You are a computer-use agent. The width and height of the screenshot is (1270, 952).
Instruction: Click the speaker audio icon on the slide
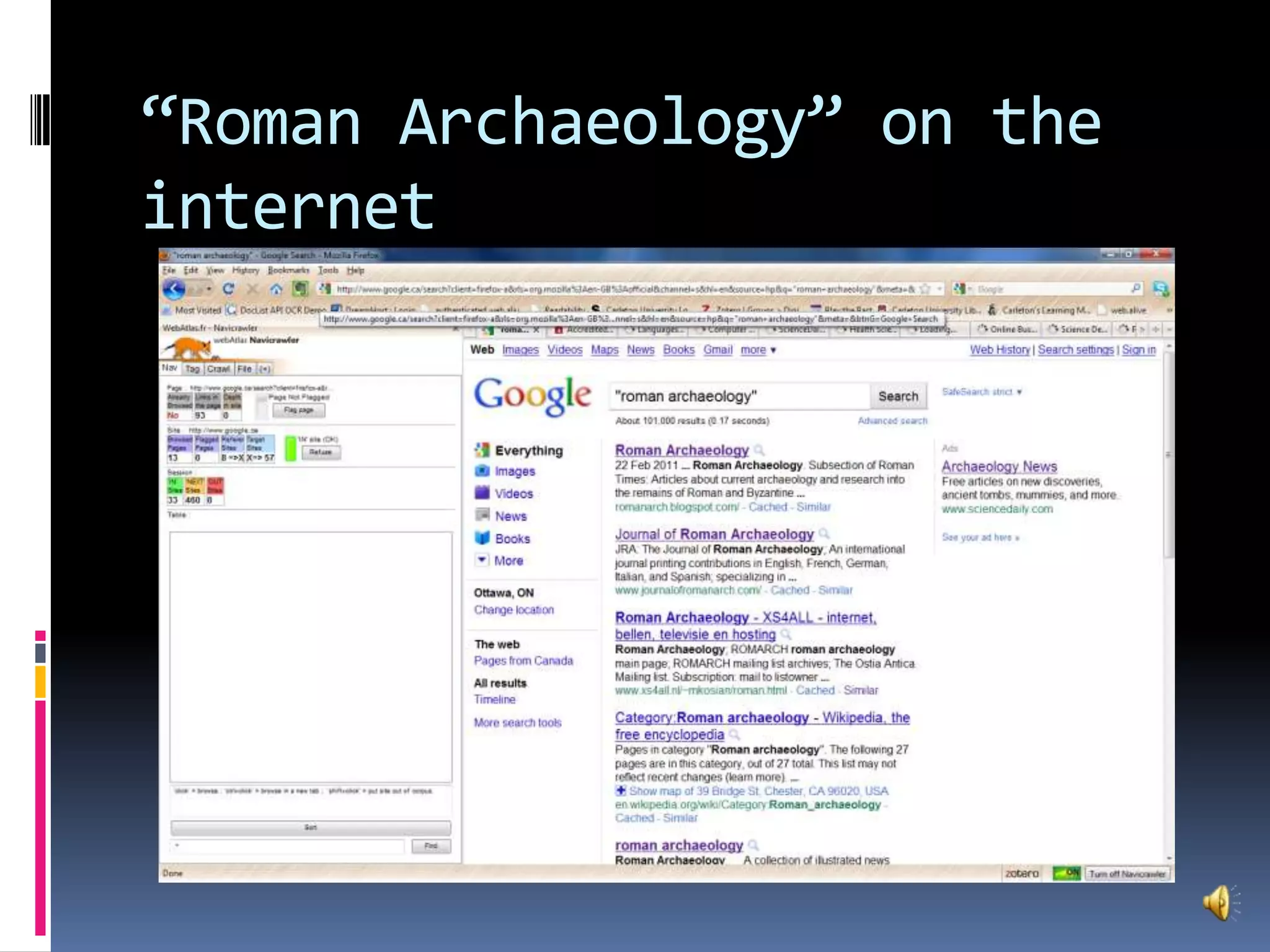[1220, 903]
